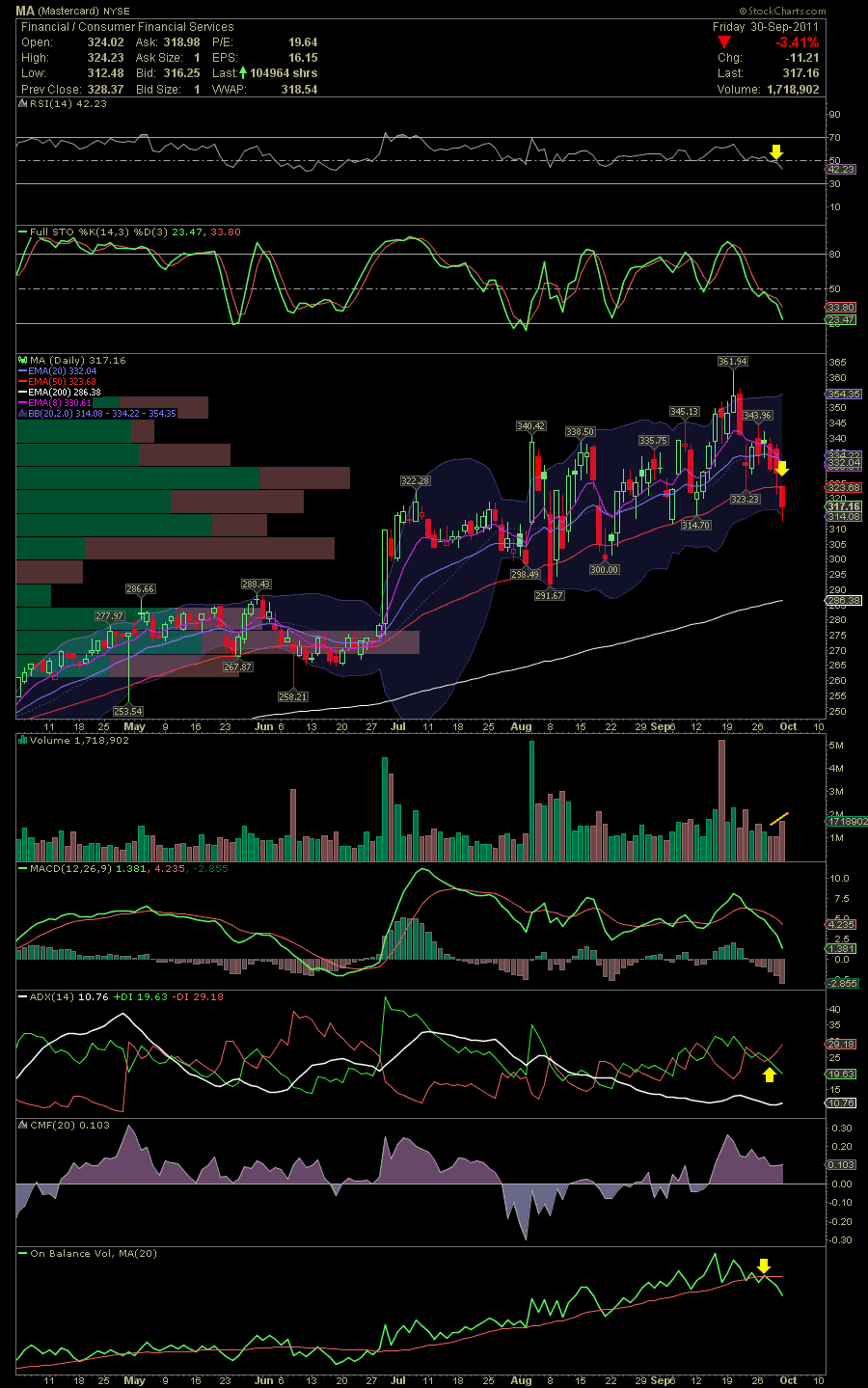Click the 300.00 low price label
This screenshot has height=1388, width=868.
pyautogui.click(x=605, y=570)
